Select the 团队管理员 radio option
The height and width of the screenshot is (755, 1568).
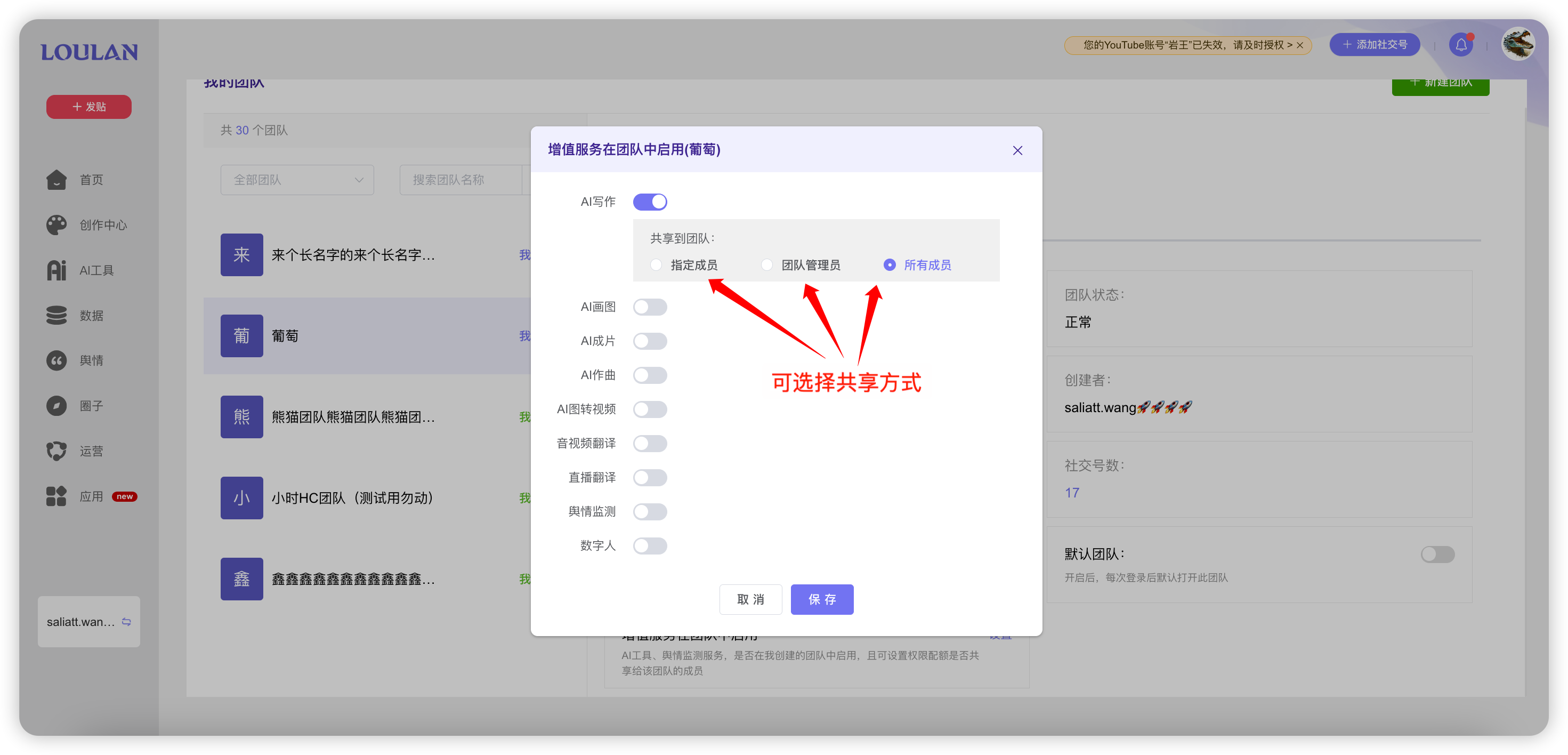point(767,265)
